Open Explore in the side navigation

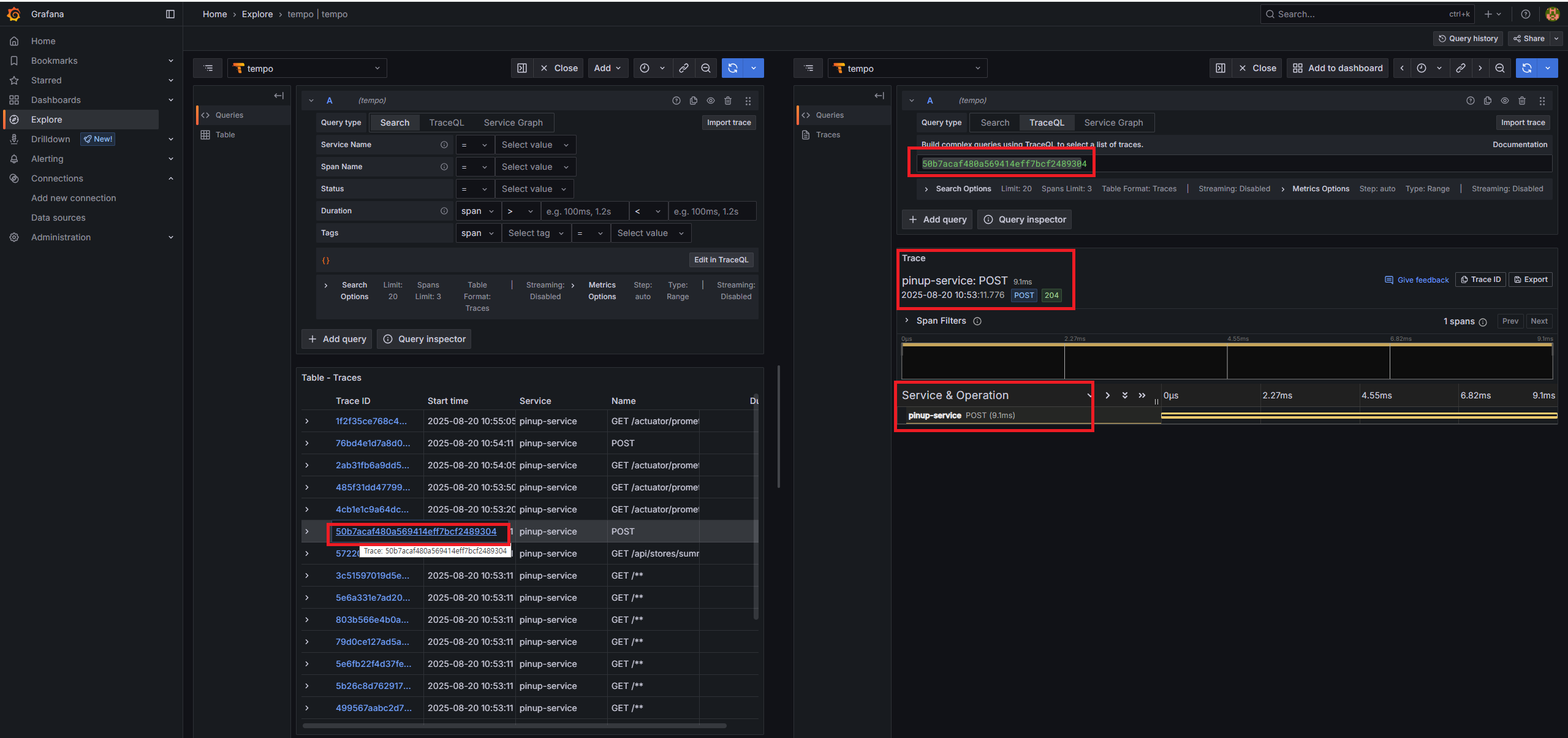47,120
